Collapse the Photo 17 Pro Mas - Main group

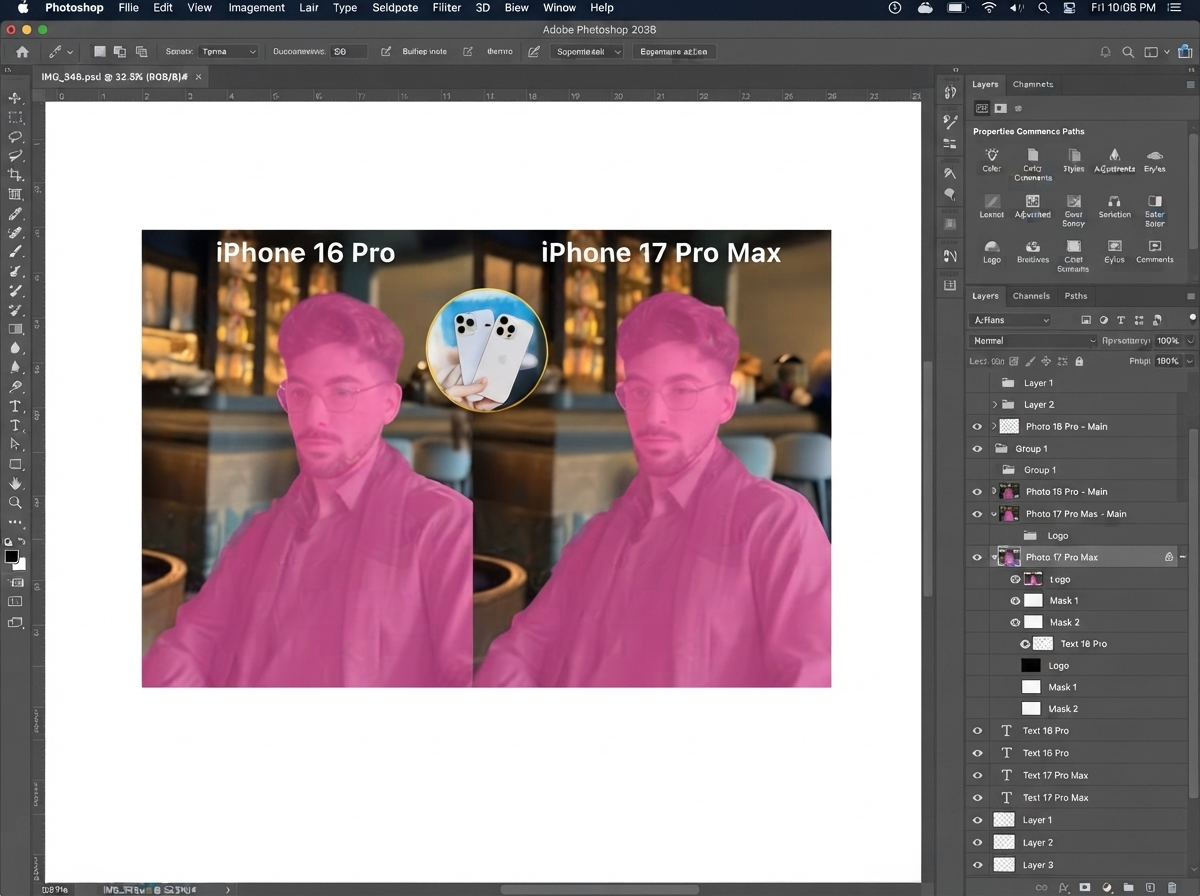[994, 514]
